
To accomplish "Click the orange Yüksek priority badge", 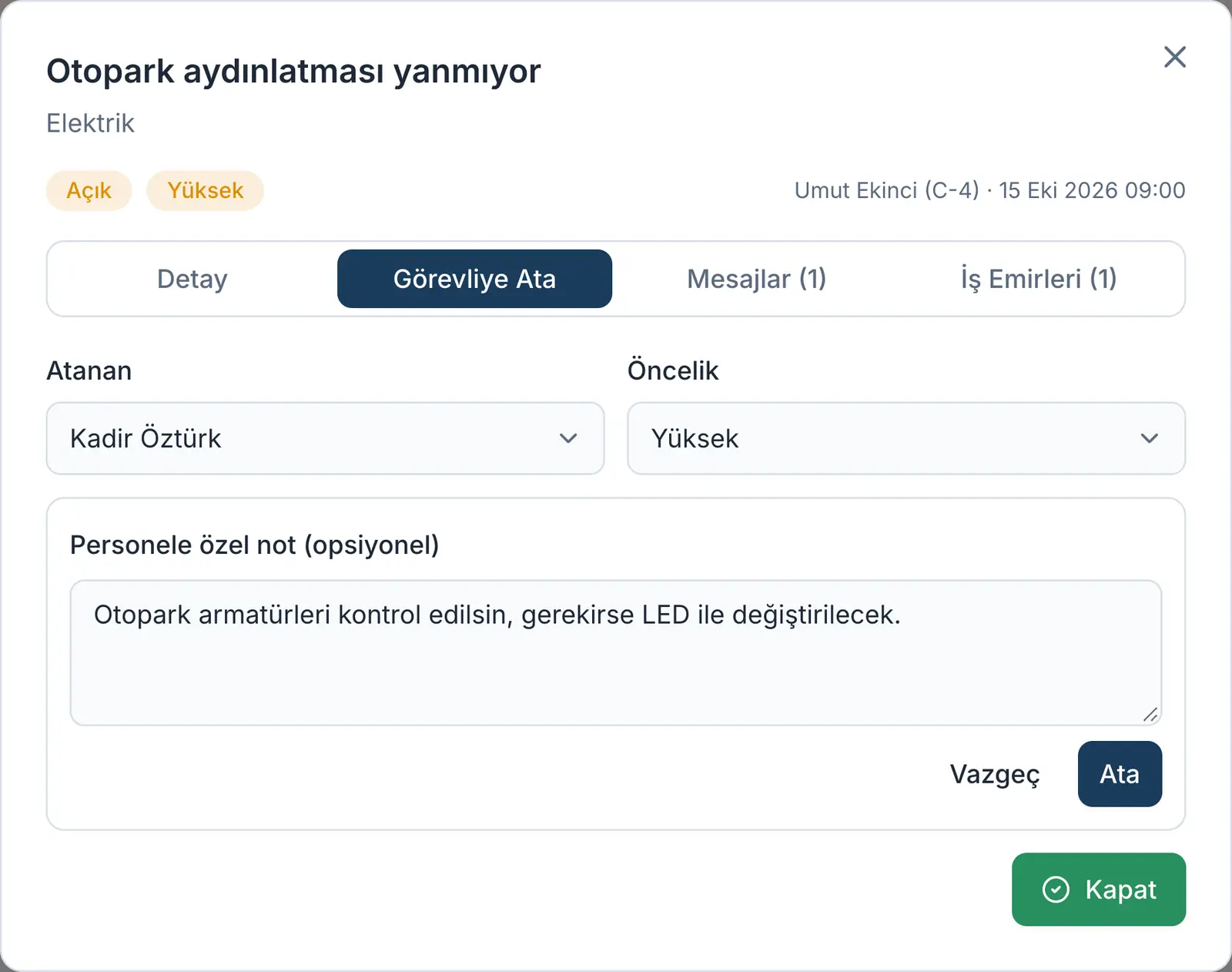I will (206, 190).
